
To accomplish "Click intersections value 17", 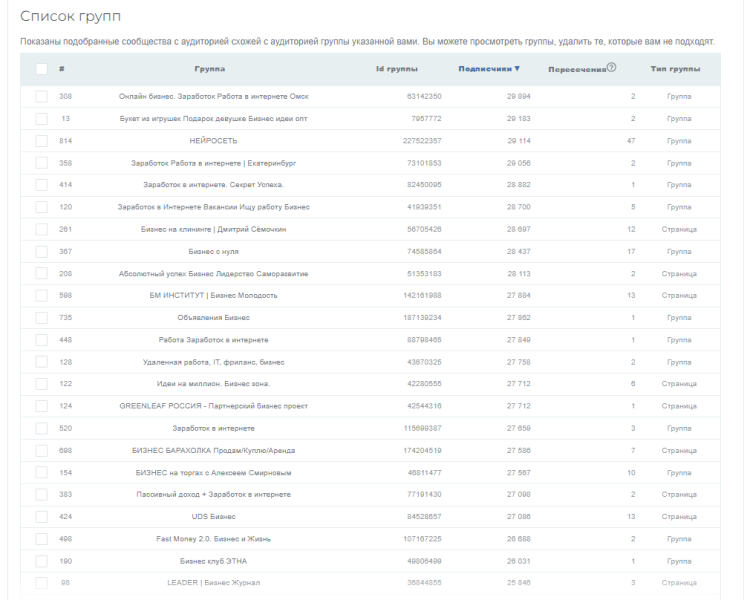I will [x=631, y=251].
